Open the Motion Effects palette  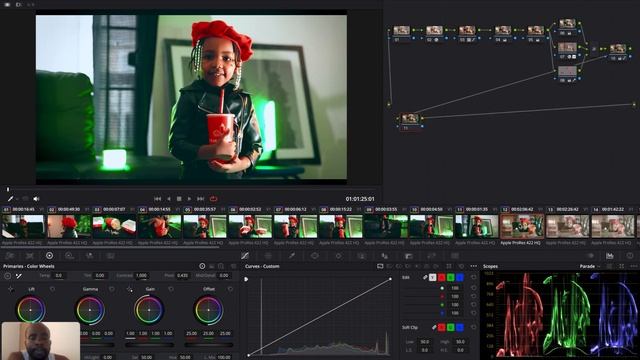tap(110, 256)
